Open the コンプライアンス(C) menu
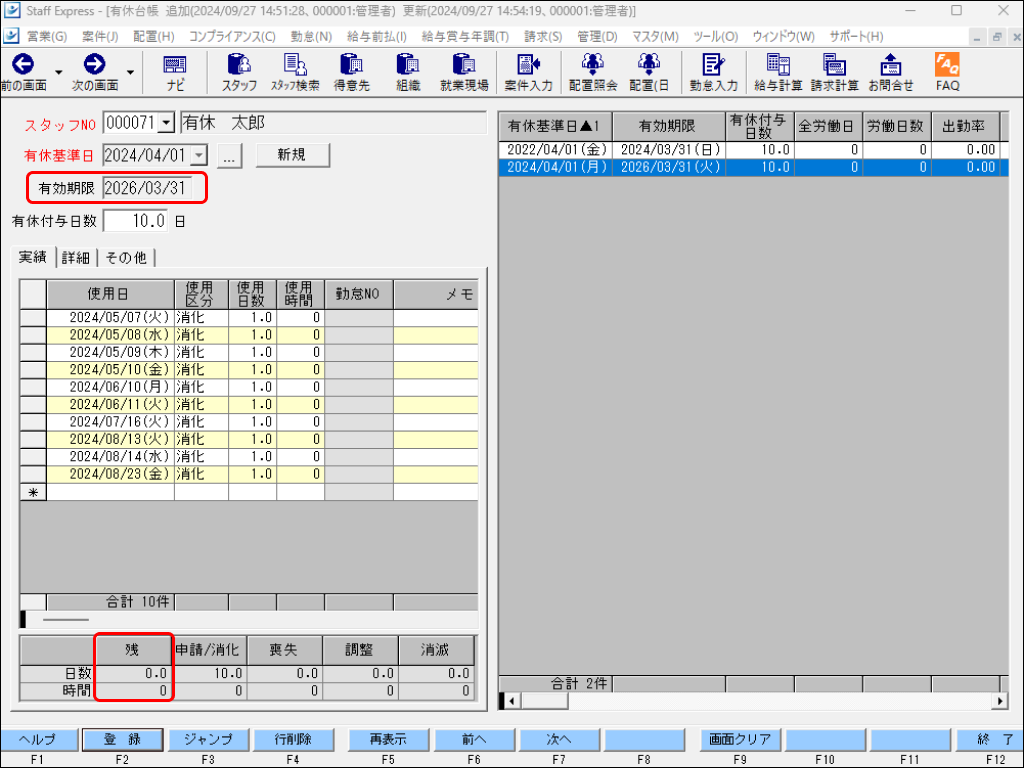1024x768 pixels. 232,37
